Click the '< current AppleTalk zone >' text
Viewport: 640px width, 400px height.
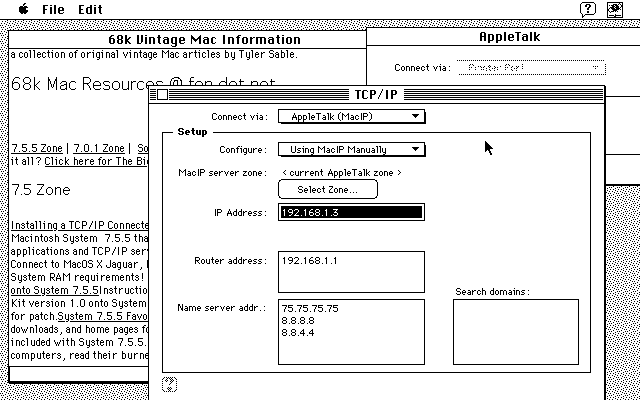click(x=342, y=173)
